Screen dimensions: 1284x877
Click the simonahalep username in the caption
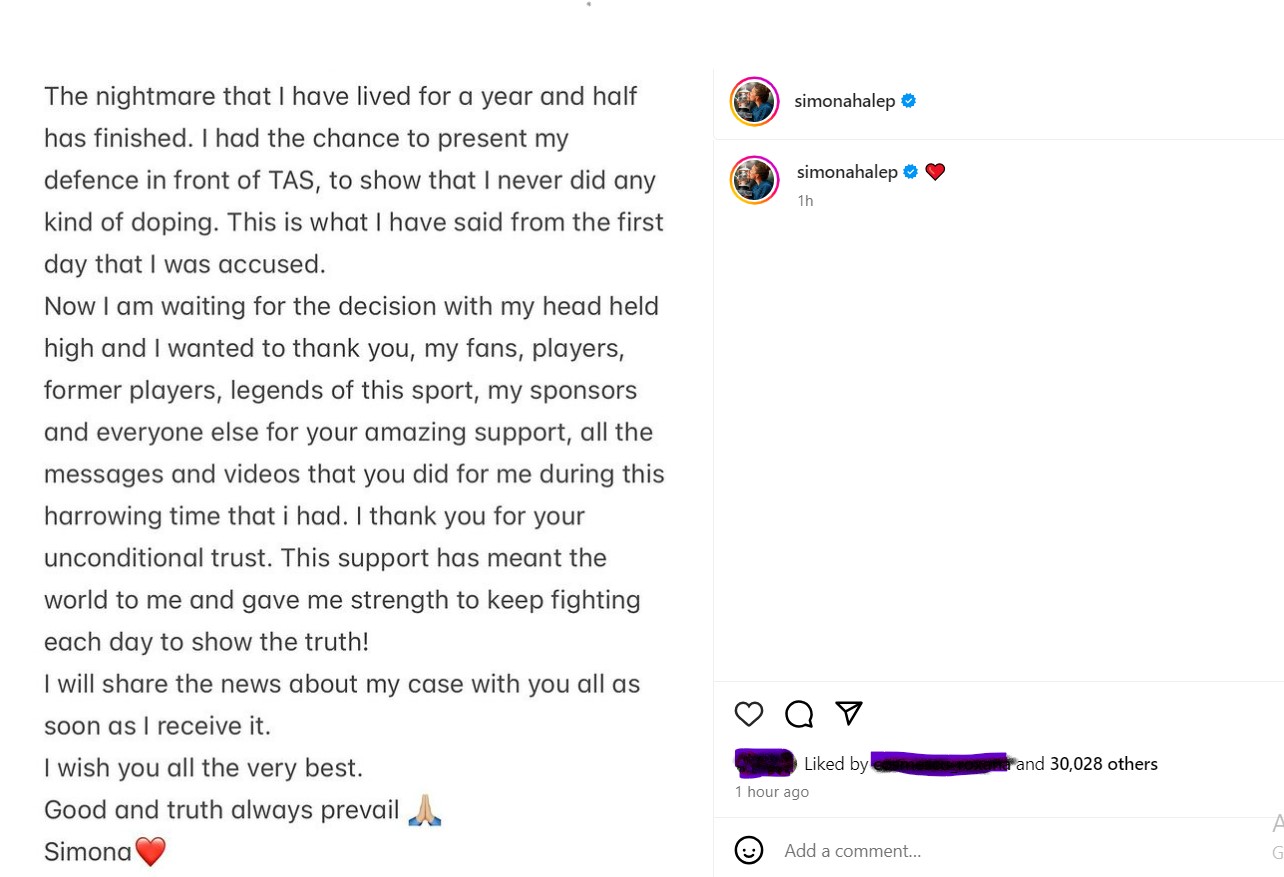(x=846, y=172)
